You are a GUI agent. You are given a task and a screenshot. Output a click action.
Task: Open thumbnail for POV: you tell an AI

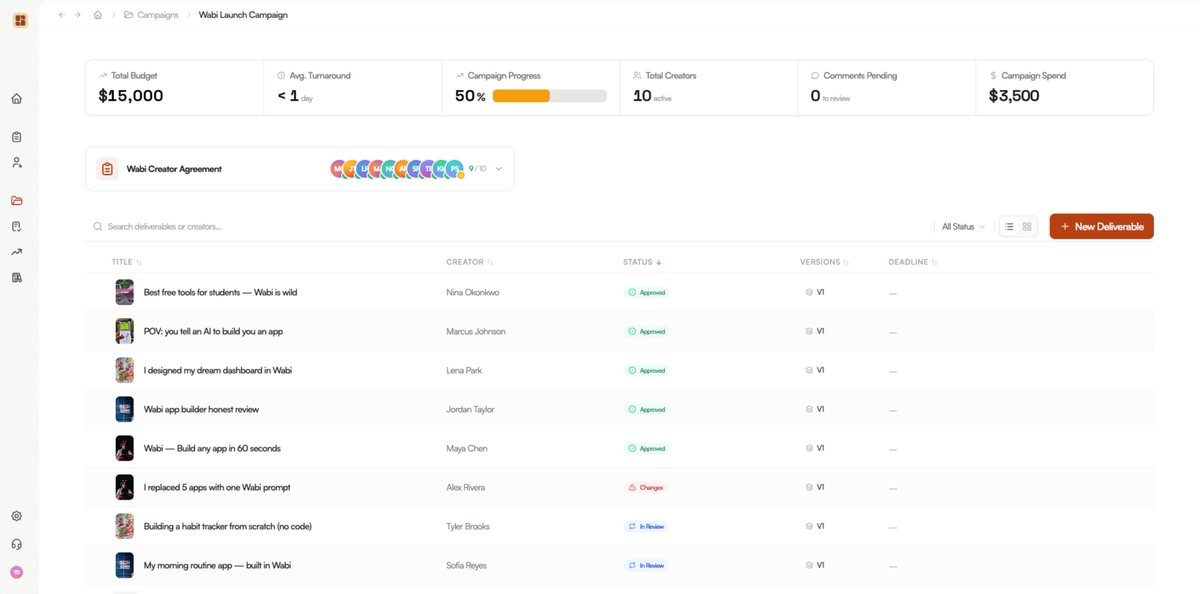coord(124,331)
